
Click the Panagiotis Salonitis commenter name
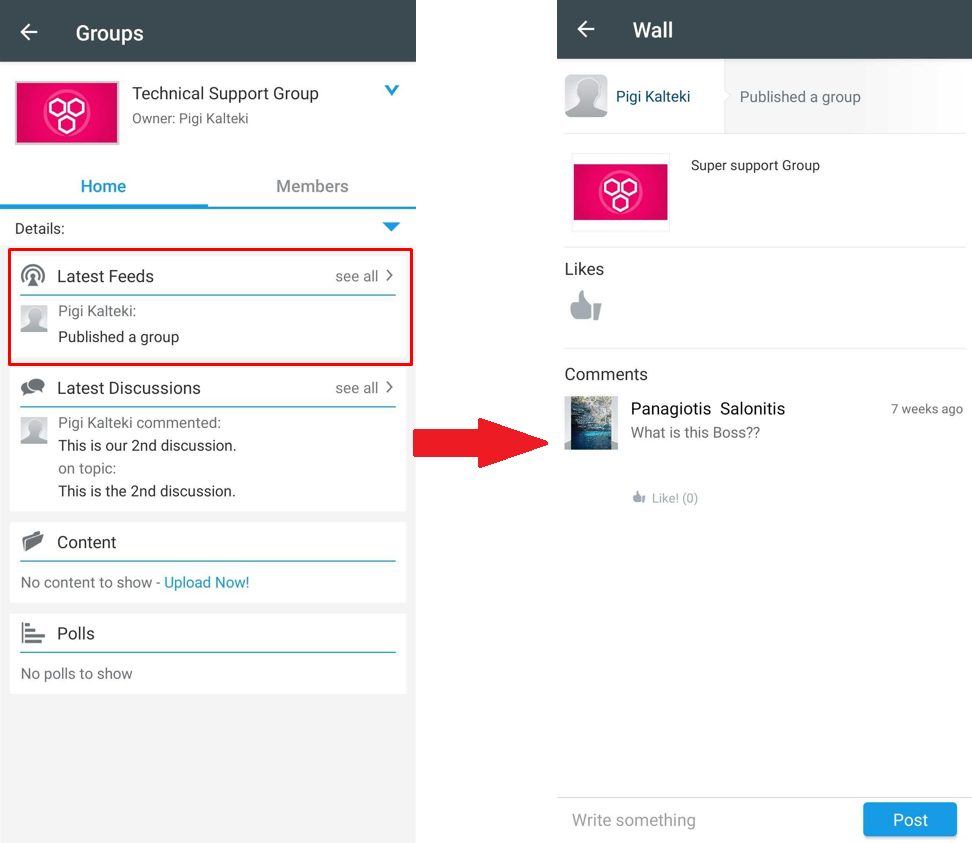[x=708, y=408]
